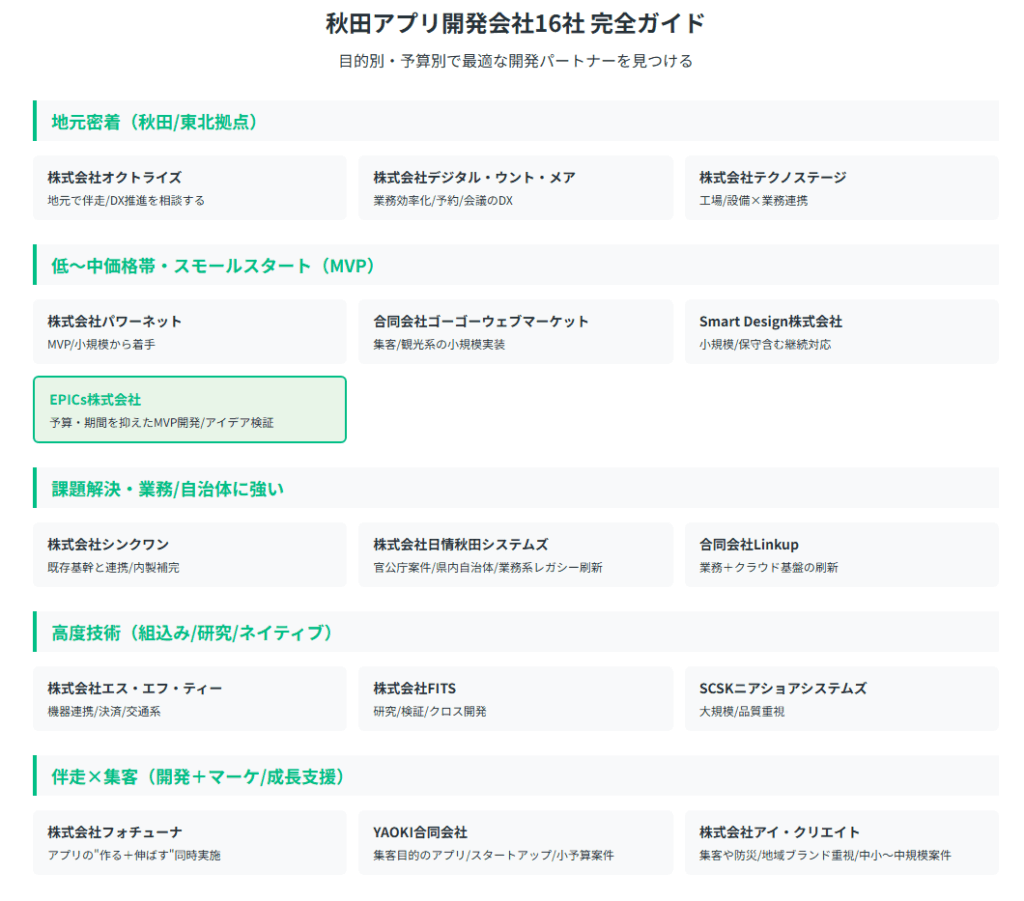Open the YAOKI合同会社 card
The width and height of the screenshot is (1024, 901).
515,843
